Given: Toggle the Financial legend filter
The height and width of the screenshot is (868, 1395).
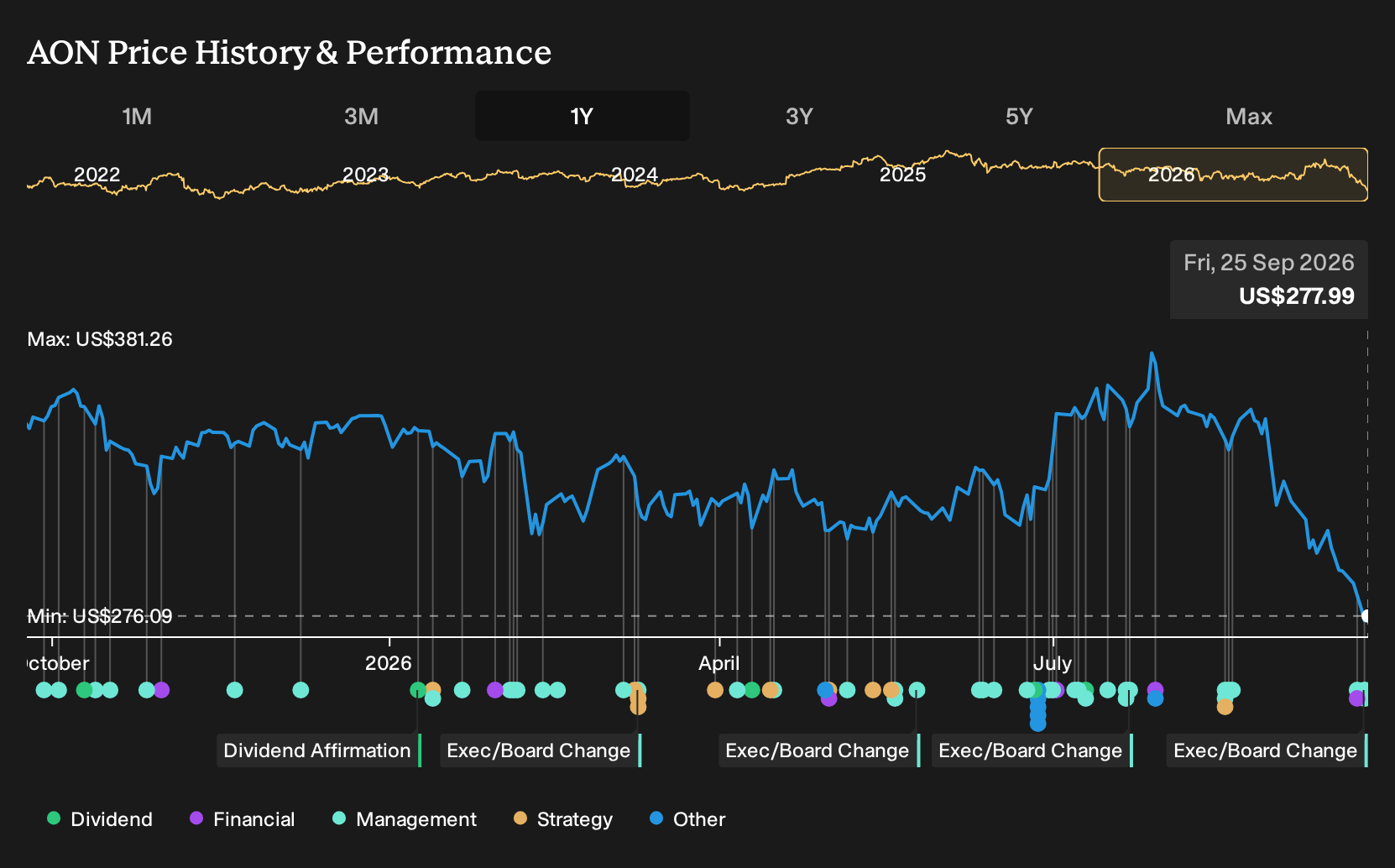Looking at the screenshot, I should tap(242, 819).
